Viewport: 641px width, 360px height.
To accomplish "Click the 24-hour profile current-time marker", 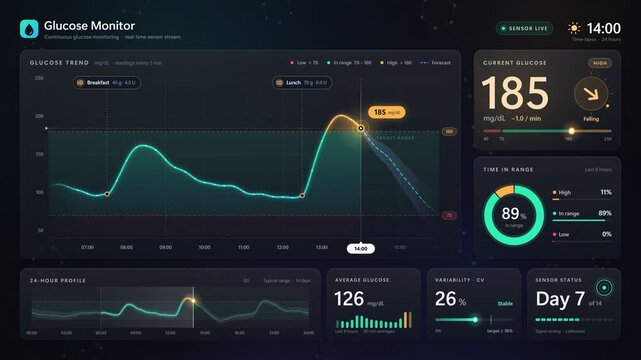I will coord(193,301).
